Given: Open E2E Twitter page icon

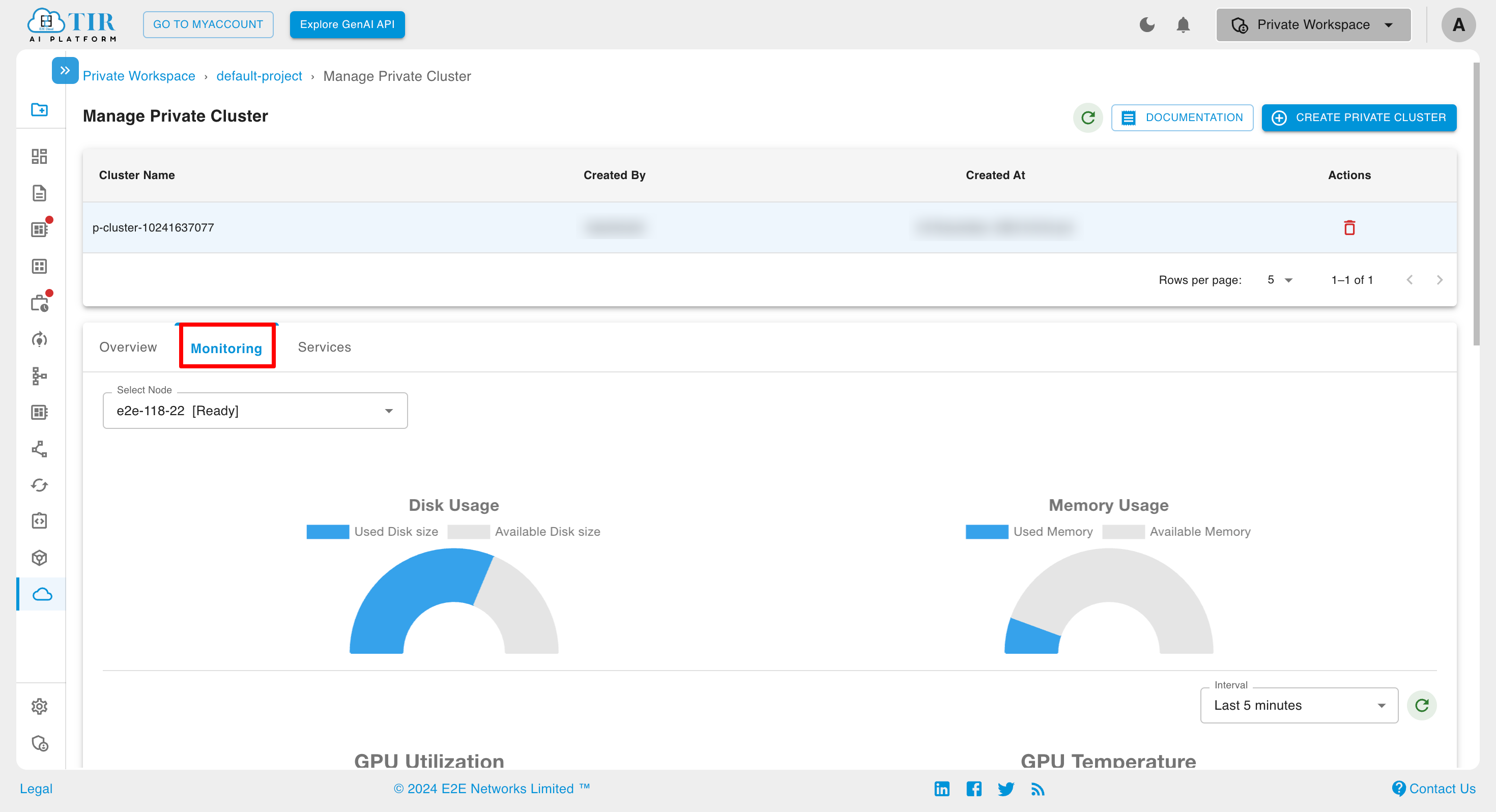Looking at the screenshot, I should click(x=1006, y=789).
